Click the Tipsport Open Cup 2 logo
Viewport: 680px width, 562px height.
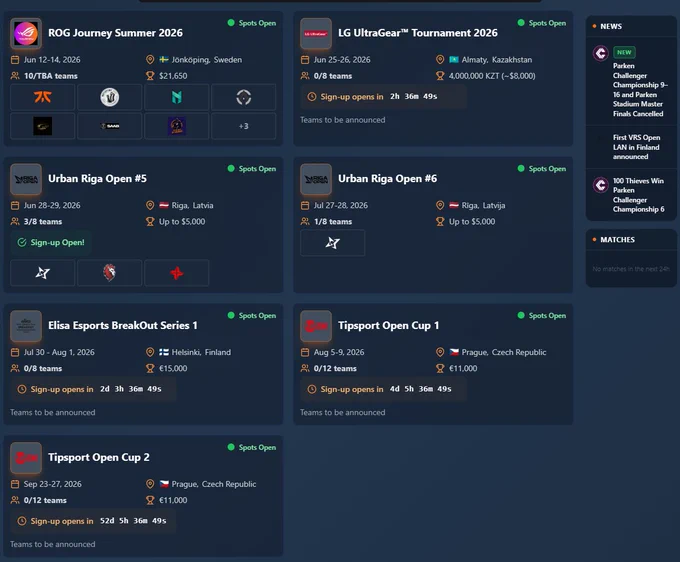pos(26,458)
